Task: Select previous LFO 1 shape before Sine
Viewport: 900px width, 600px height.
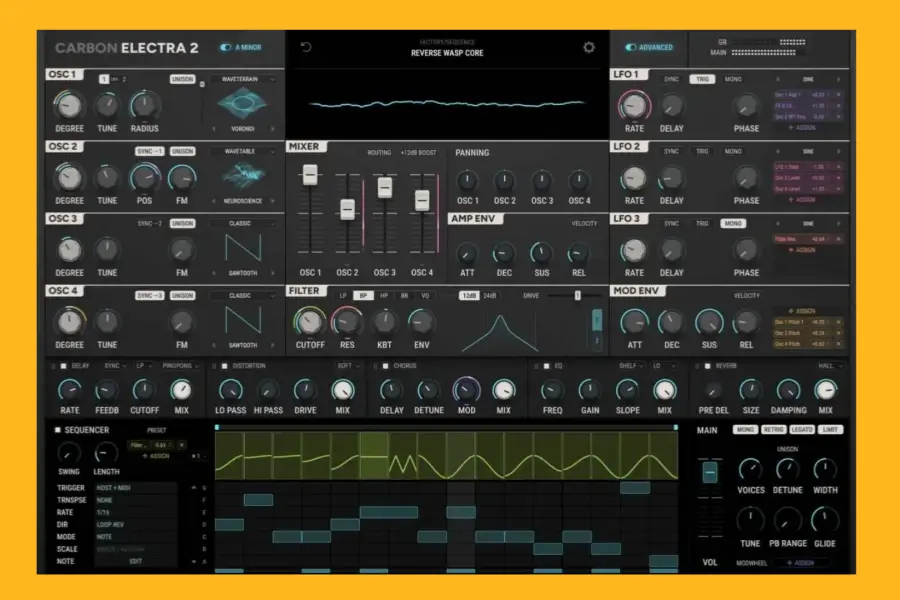Action: coord(778,79)
